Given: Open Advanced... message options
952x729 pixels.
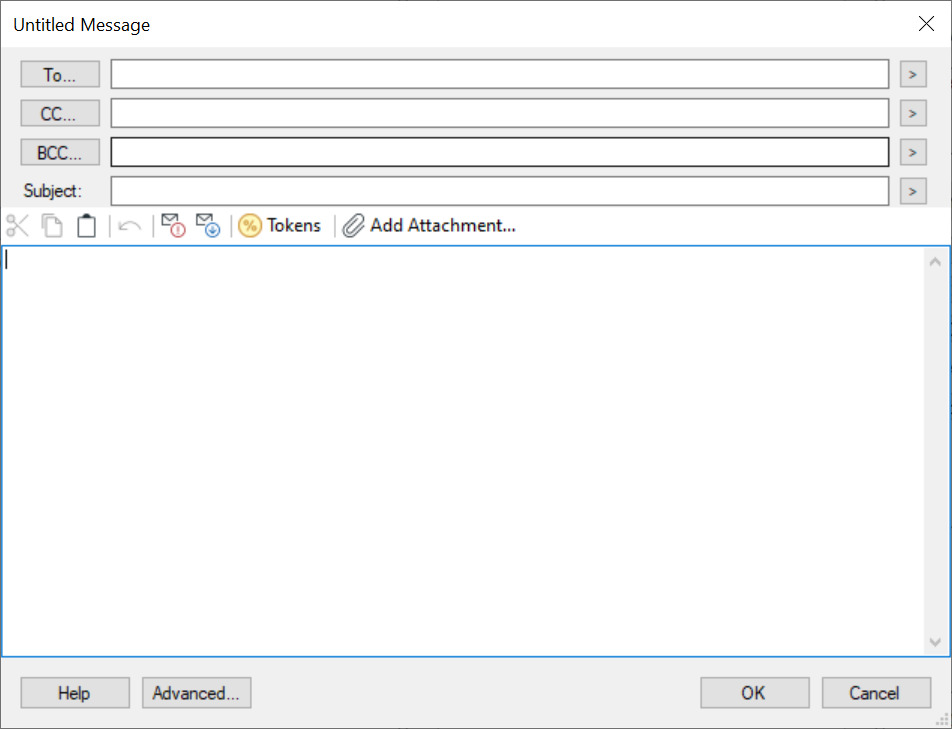Looking at the screenshot, I should (x=196, y=693).
